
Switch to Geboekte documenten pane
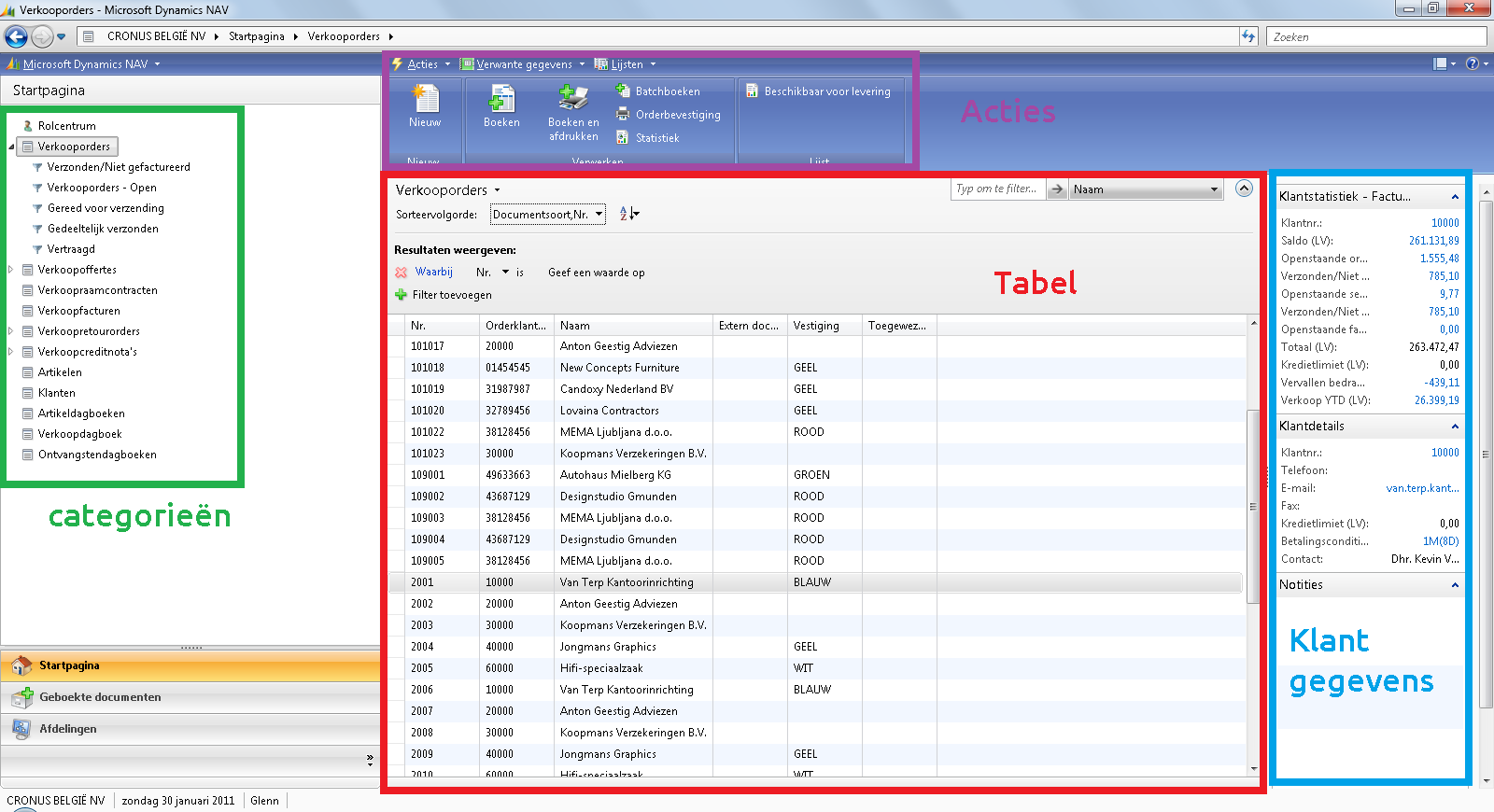coord(190,697)
